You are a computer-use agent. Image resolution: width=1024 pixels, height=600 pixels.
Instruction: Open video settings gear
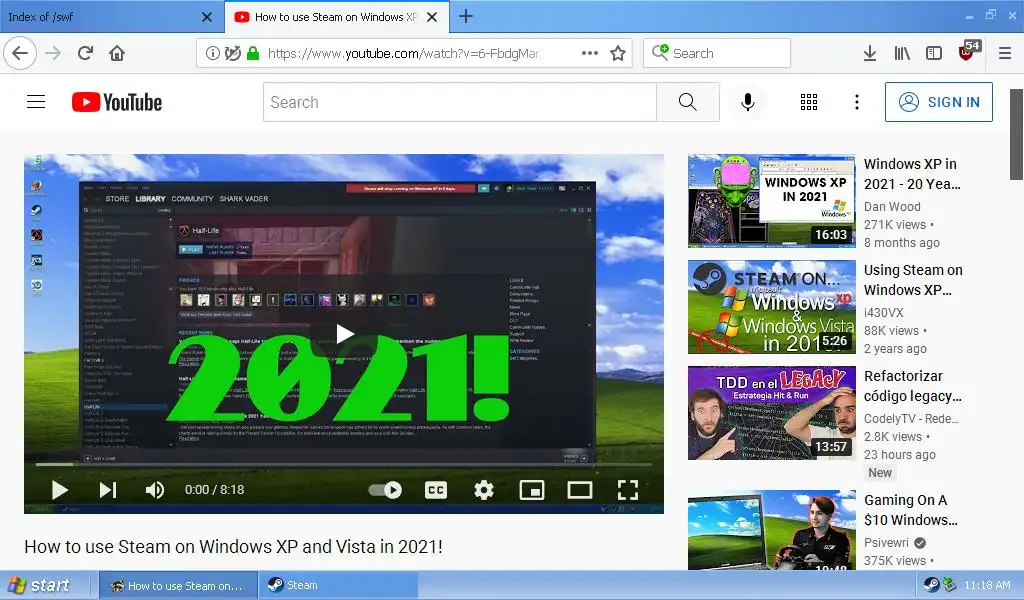coord(483,490)
